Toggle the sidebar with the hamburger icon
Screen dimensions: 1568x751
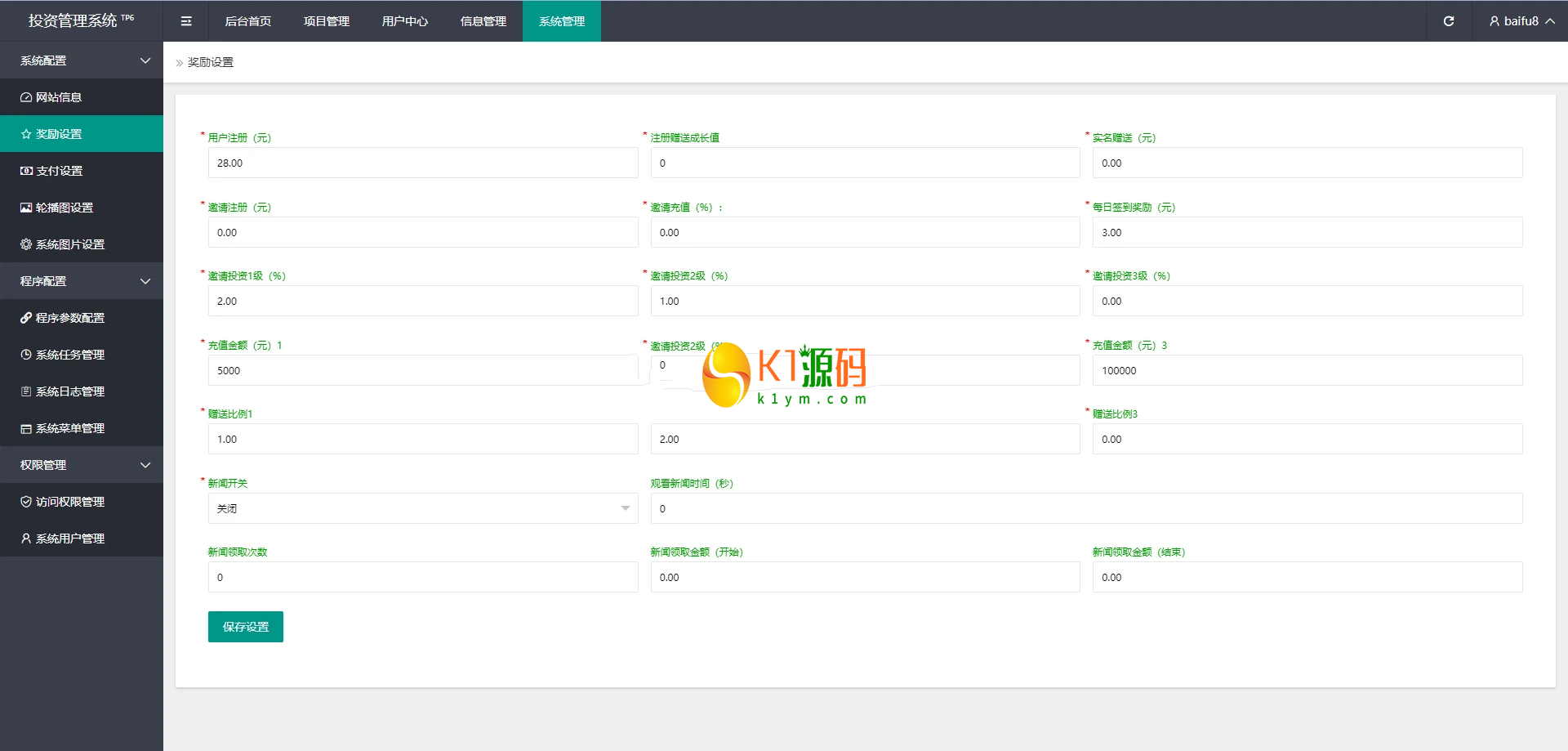click(x=186, y=21)
